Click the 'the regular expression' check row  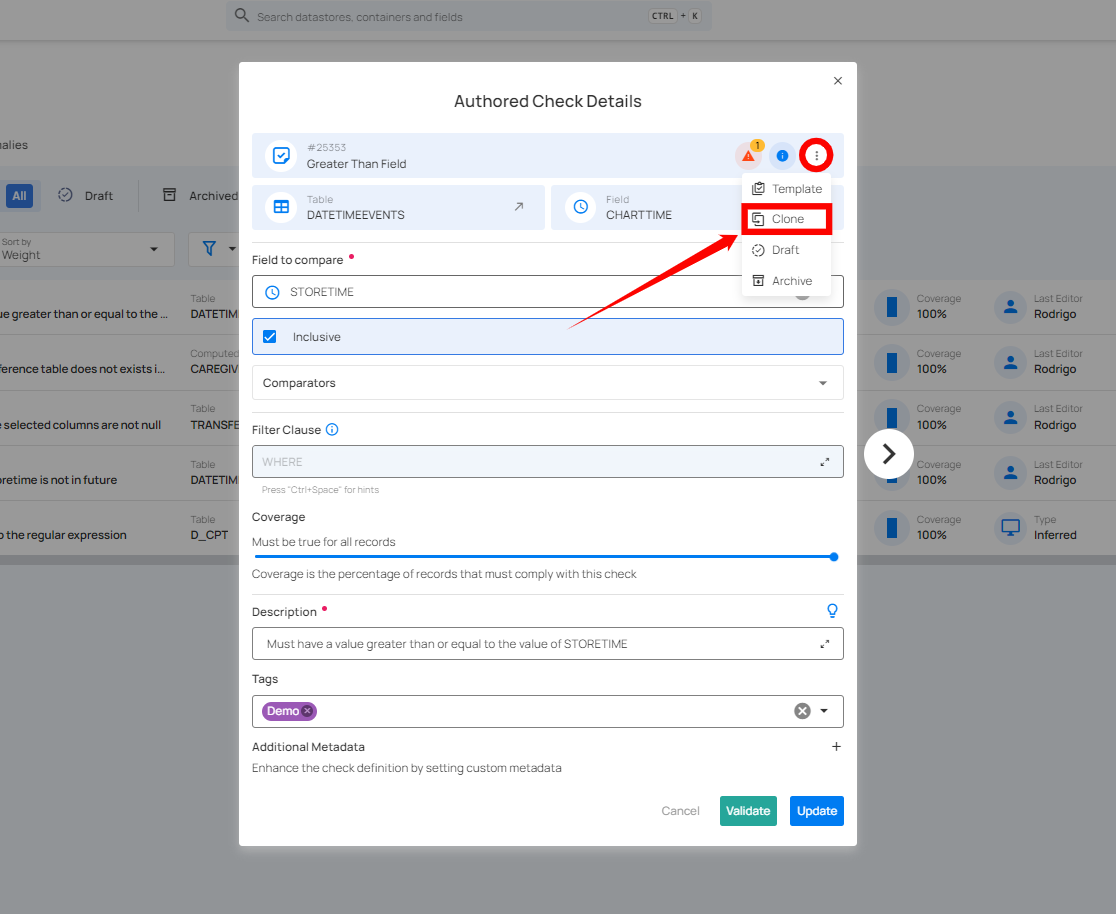tap(63, 535)
